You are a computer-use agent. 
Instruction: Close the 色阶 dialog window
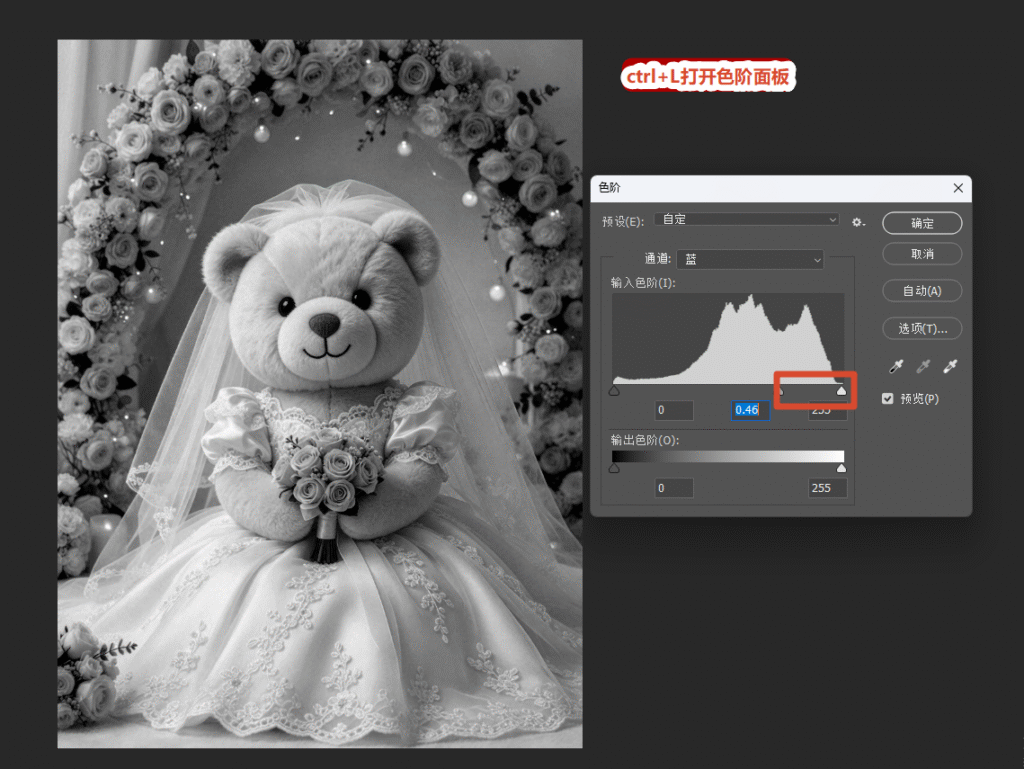click(958, 188)
